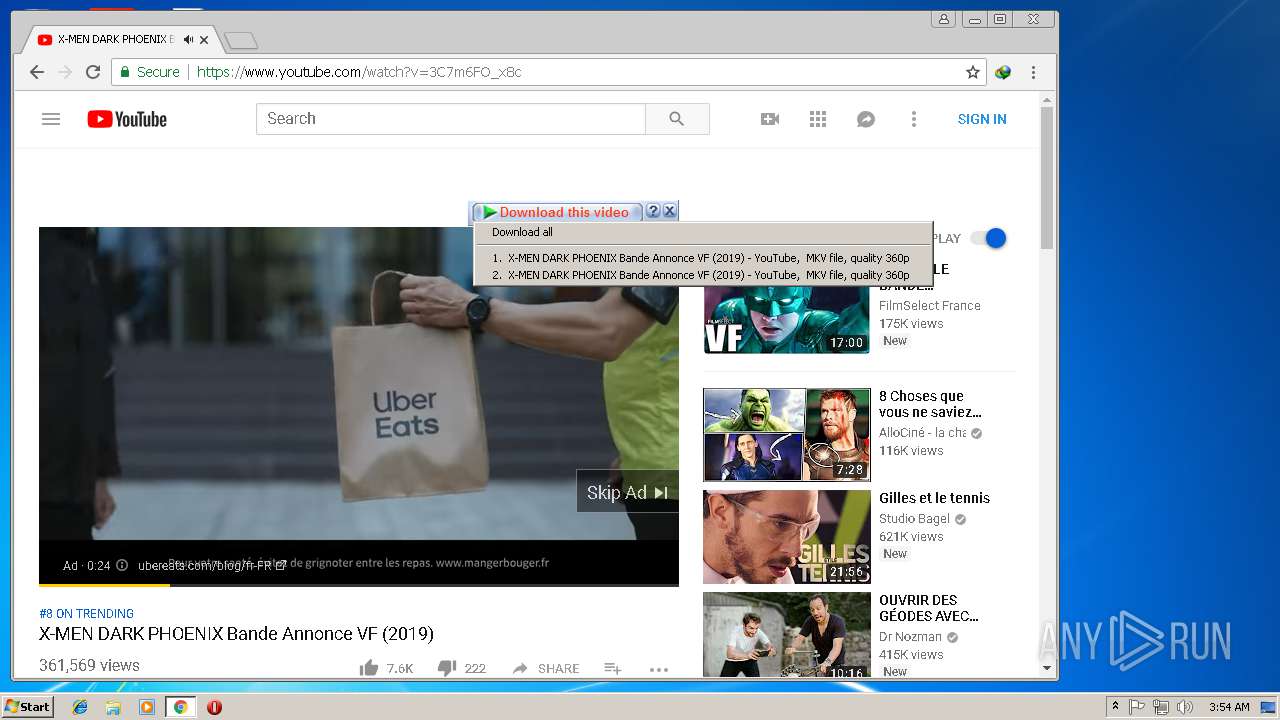This screenshot has width=1280, height=720.
Task: Click the Opera icon in taskbar
Action: click(214, 707)
